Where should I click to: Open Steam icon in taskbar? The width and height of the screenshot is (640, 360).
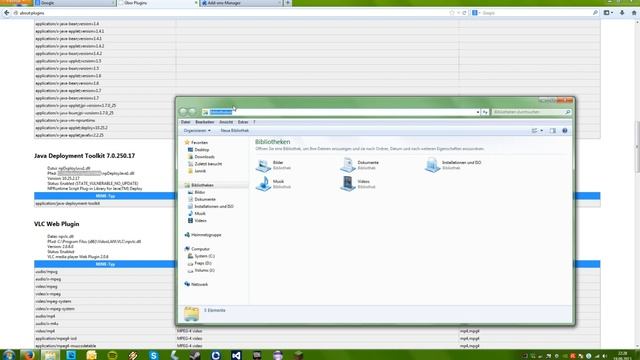click(x=195, y=355)
